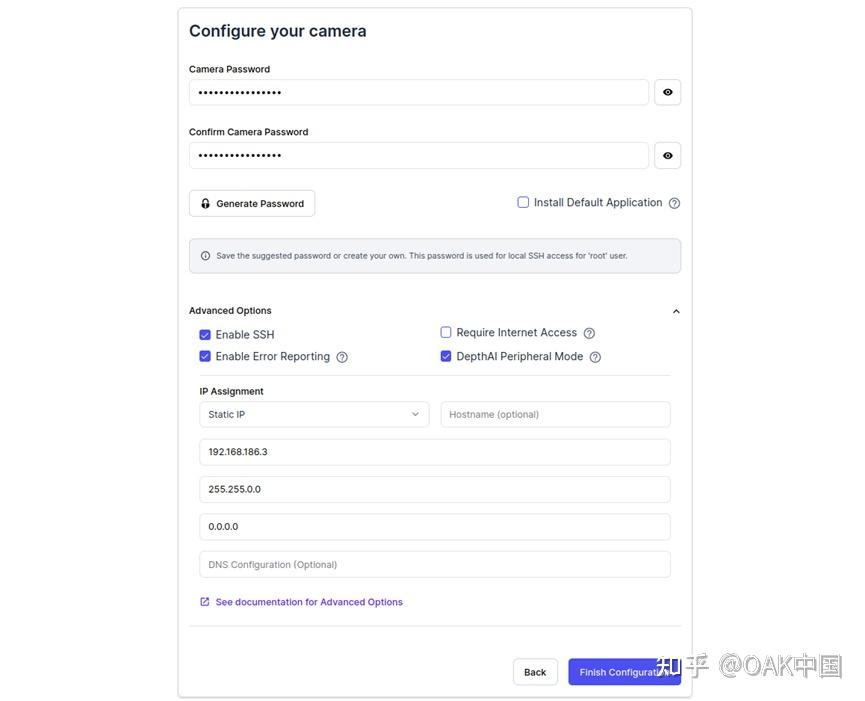Reveal the Confirm Camera Password field
Image resolution: width=865 pixels, height=701 pixels.
(x=667, y=155)
